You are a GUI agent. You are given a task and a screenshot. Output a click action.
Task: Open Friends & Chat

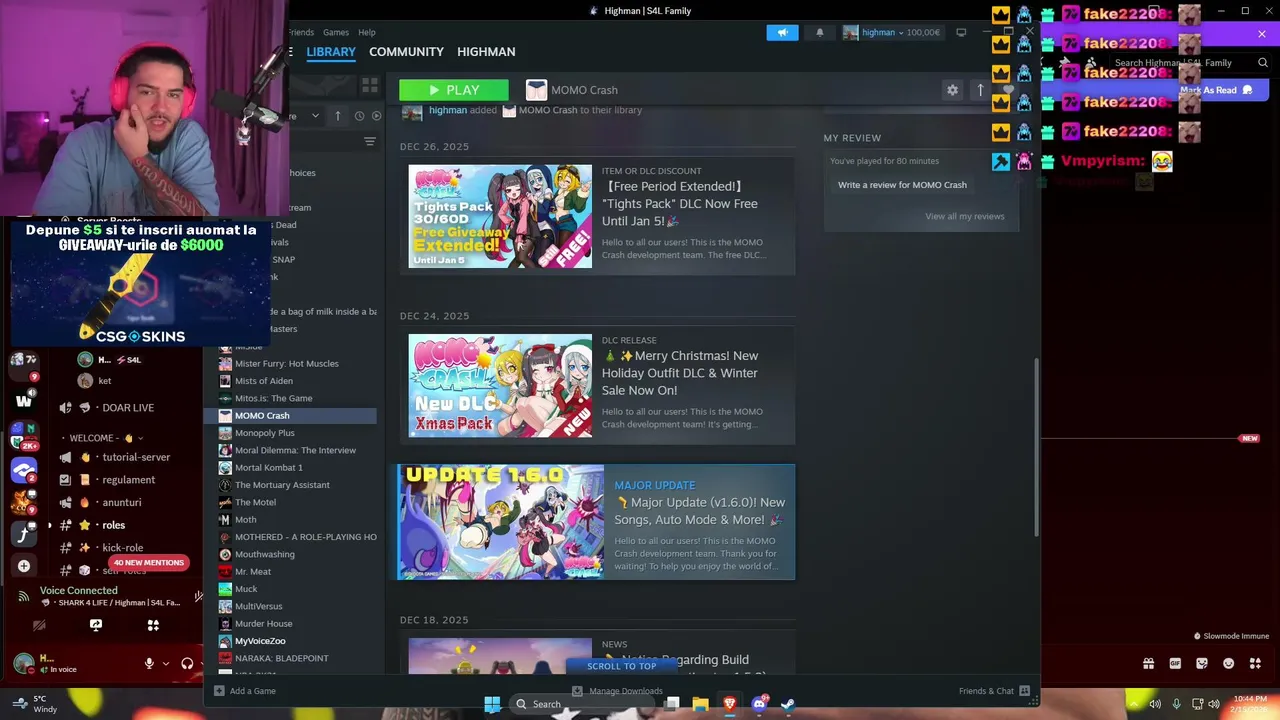(994, 691)
